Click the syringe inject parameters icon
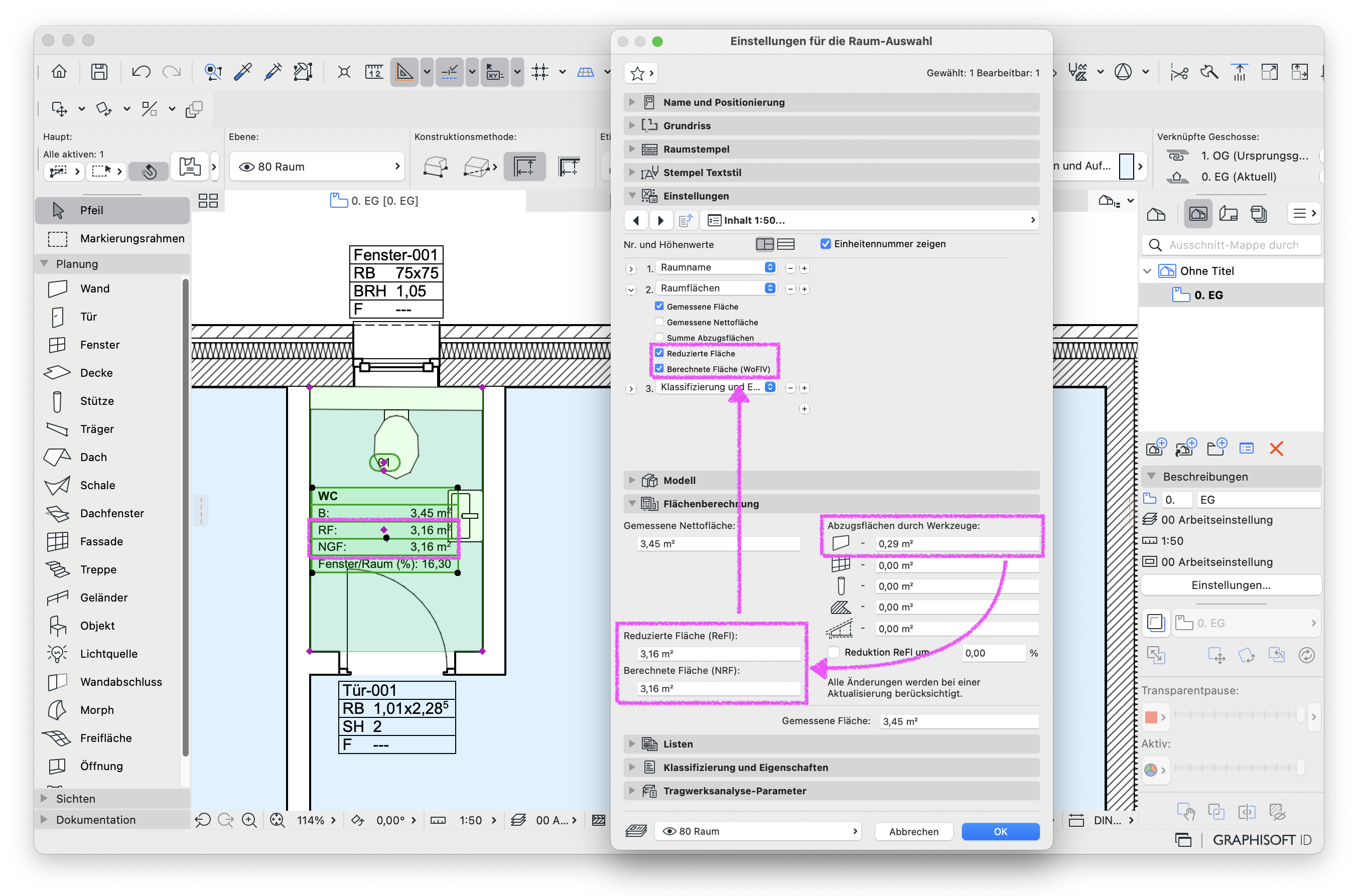Viewport: 1358px width, 896px height. [x=273, y=72]
